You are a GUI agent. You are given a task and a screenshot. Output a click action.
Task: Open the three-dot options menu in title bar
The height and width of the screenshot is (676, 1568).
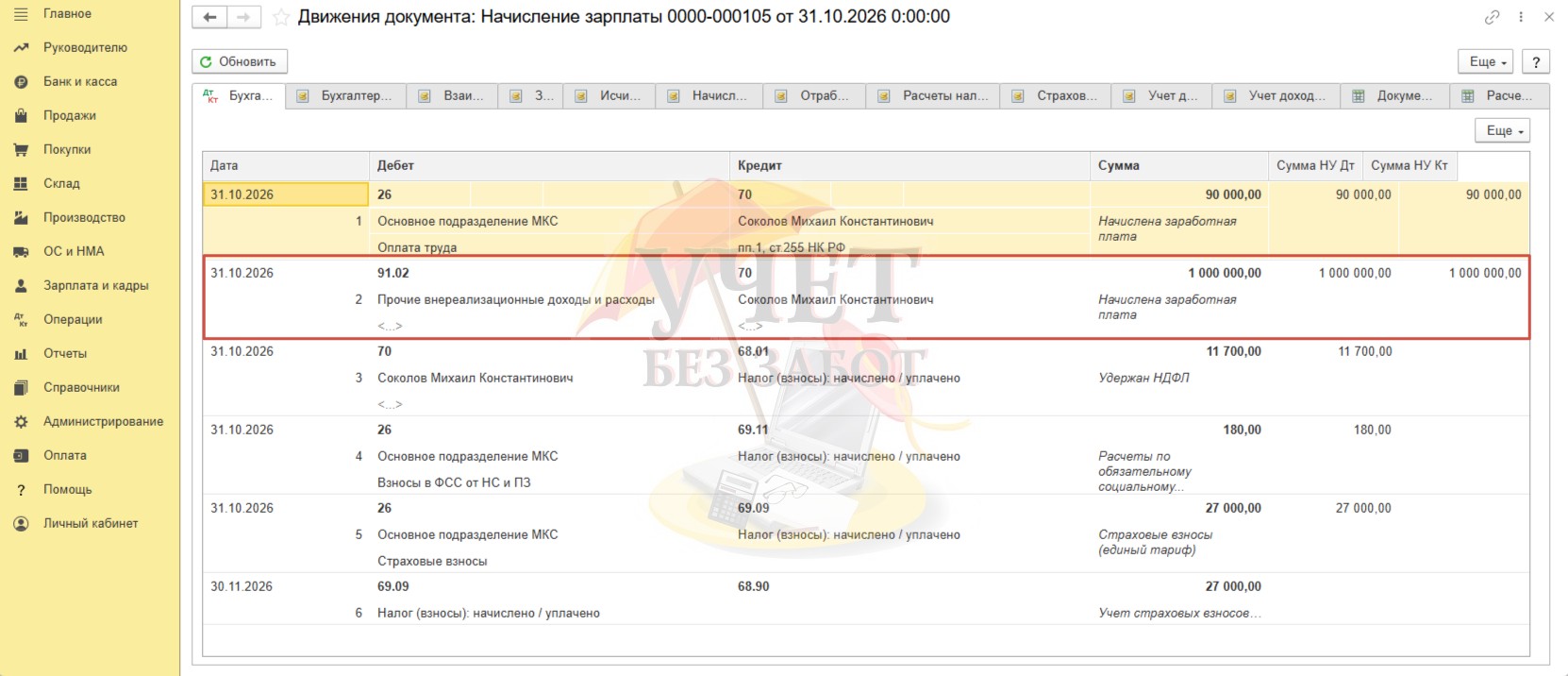(1521, 17)
